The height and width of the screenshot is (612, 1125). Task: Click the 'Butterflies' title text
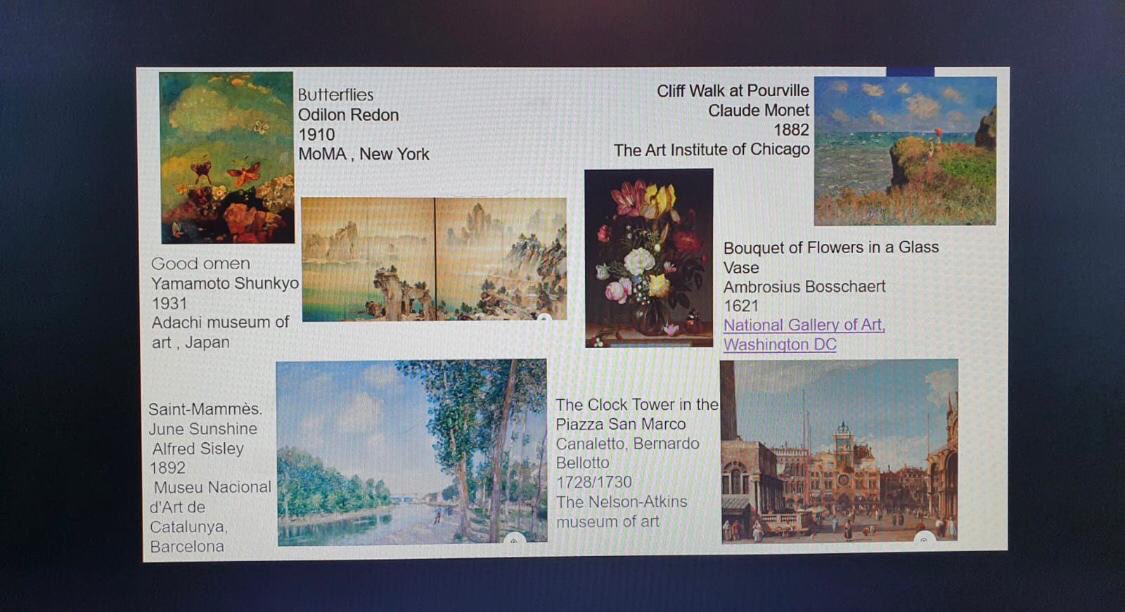(x=336, y=95)
